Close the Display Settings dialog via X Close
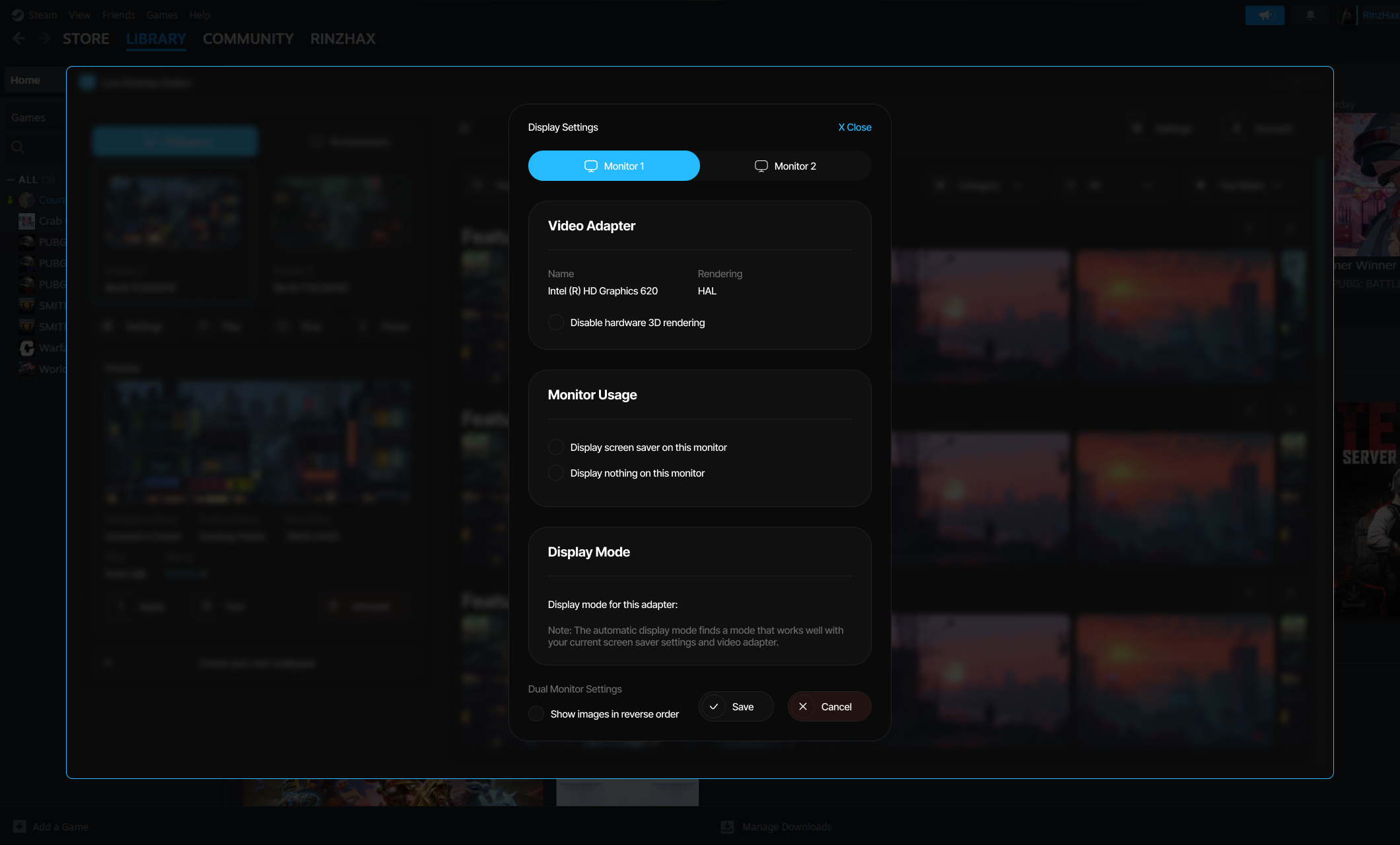 [855, 127]
